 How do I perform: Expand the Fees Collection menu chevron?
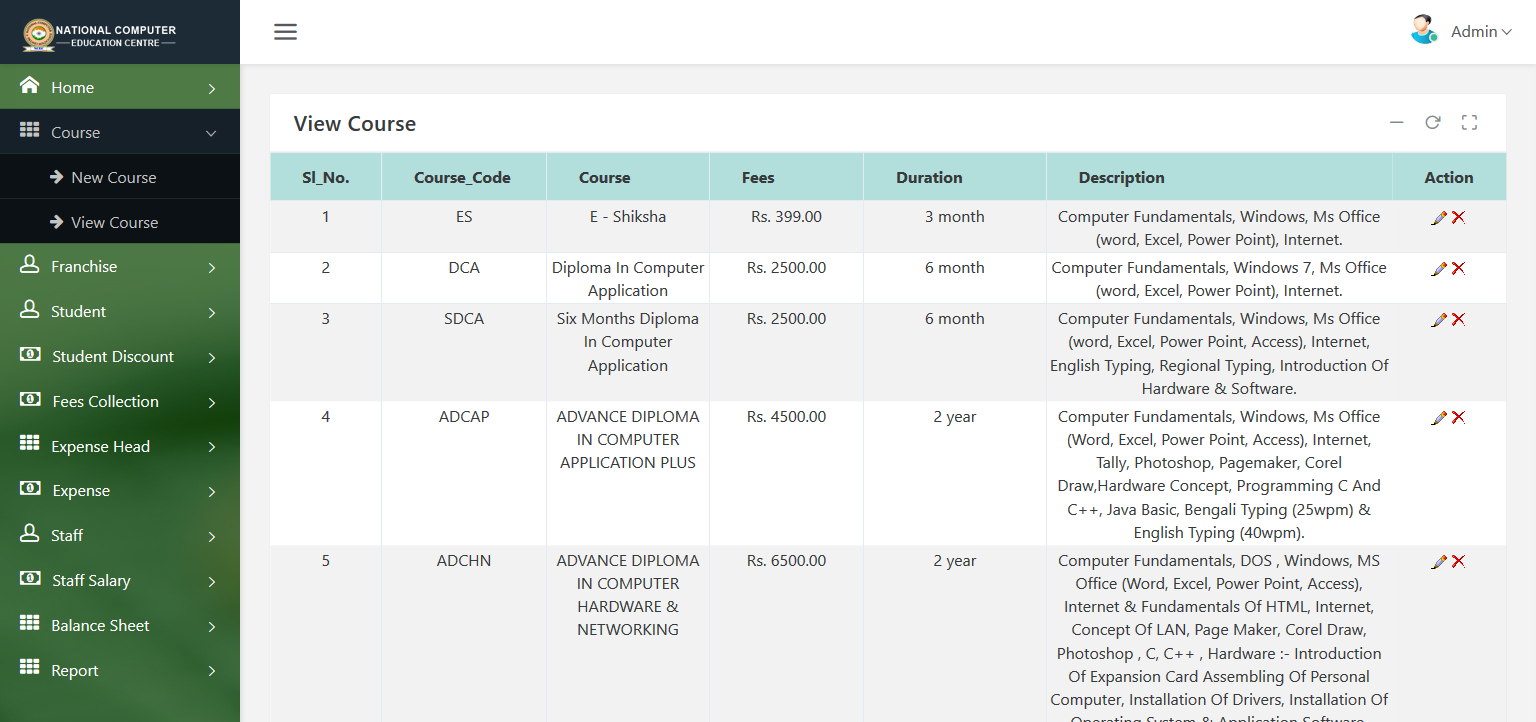click(211, 403)
